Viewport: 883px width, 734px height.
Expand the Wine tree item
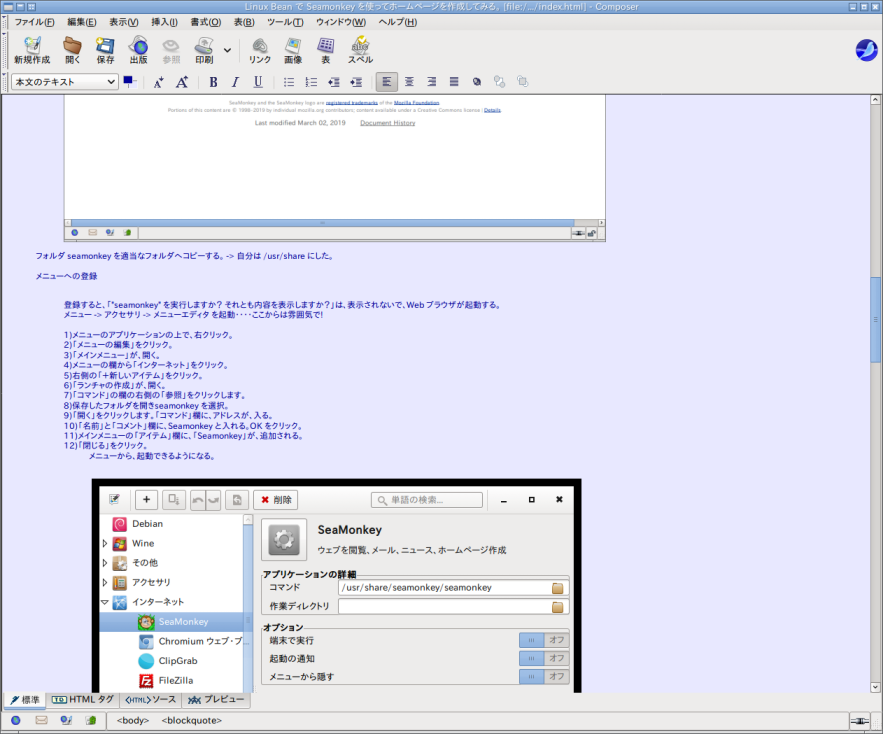tap(105, 544)
